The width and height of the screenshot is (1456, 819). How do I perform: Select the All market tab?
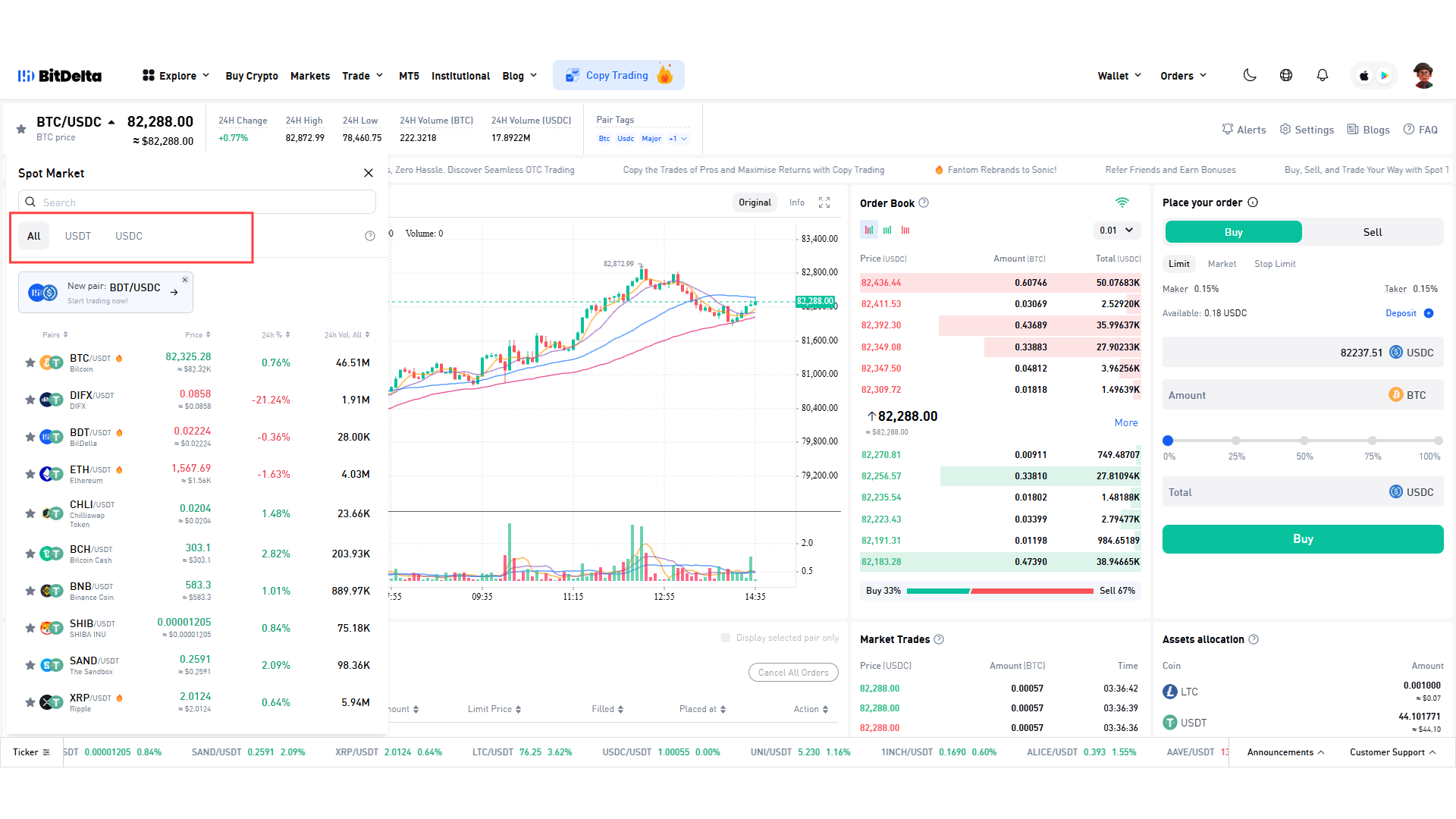[x=34, y=236]
